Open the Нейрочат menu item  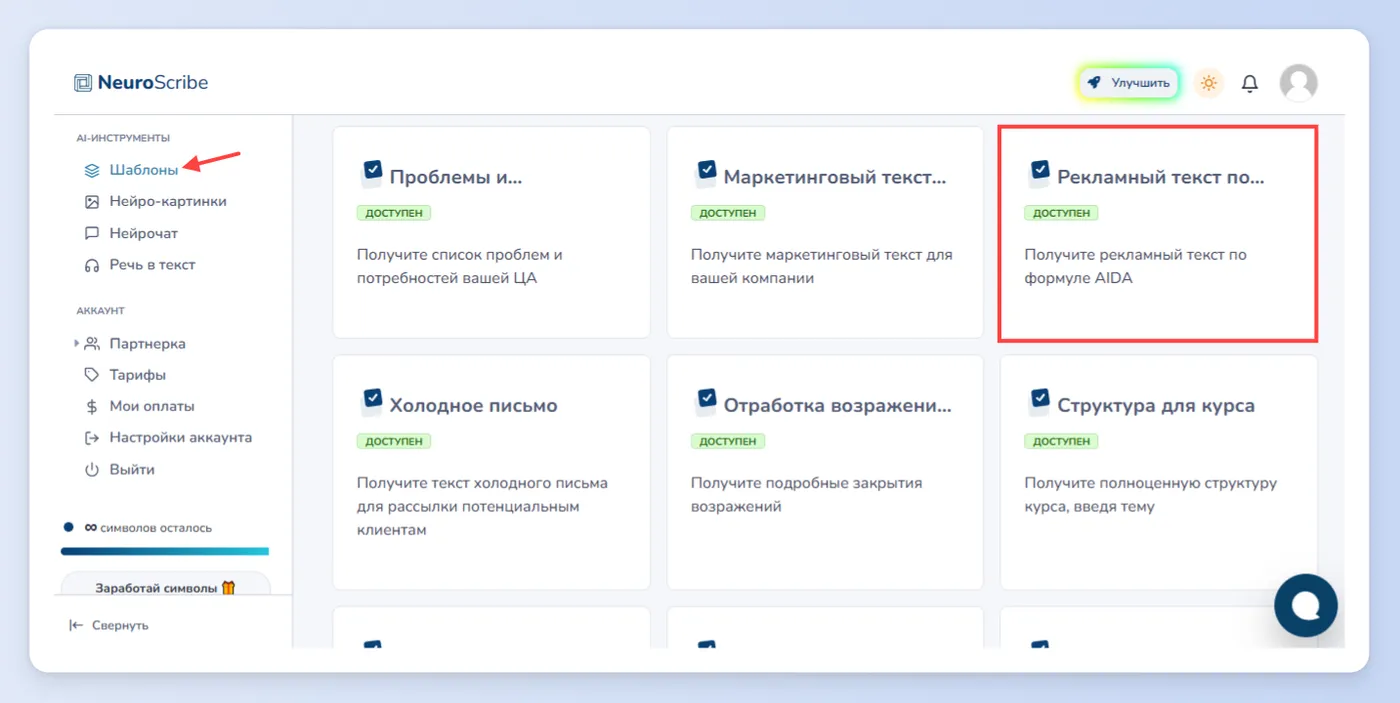tap(130, 233)
